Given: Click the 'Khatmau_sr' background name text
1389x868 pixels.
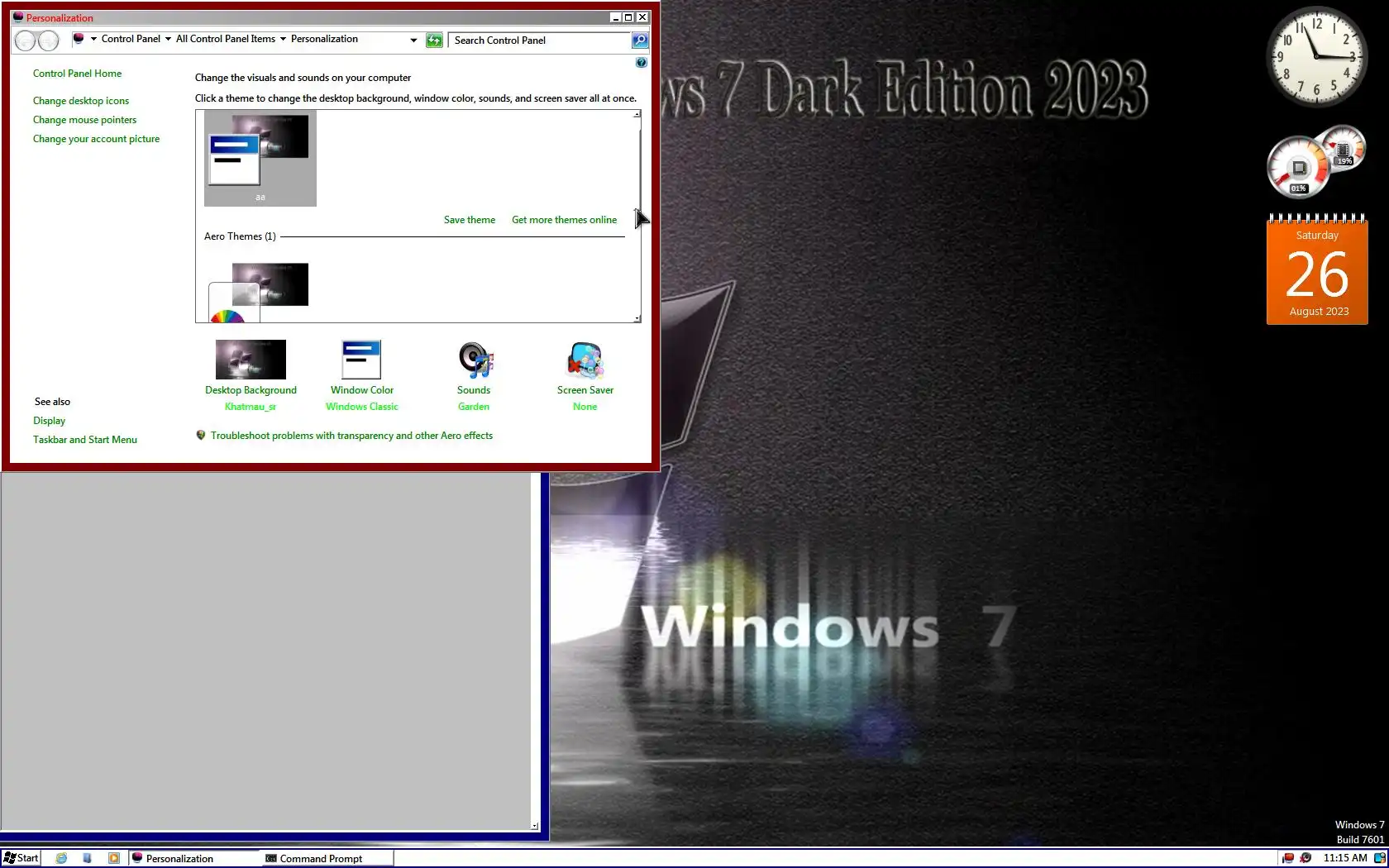Looking at the screenshot, I should click(x=251, y=407).
